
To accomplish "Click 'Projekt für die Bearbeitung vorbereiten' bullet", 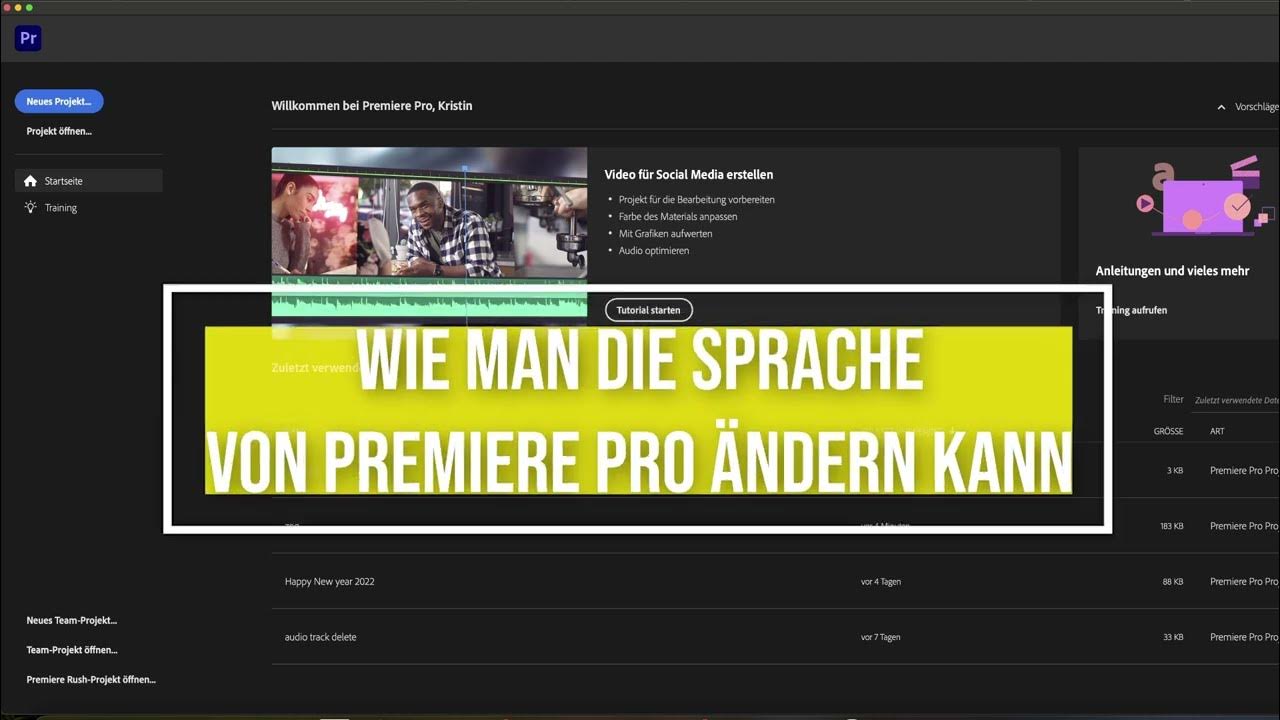I will tap(696, 200).
